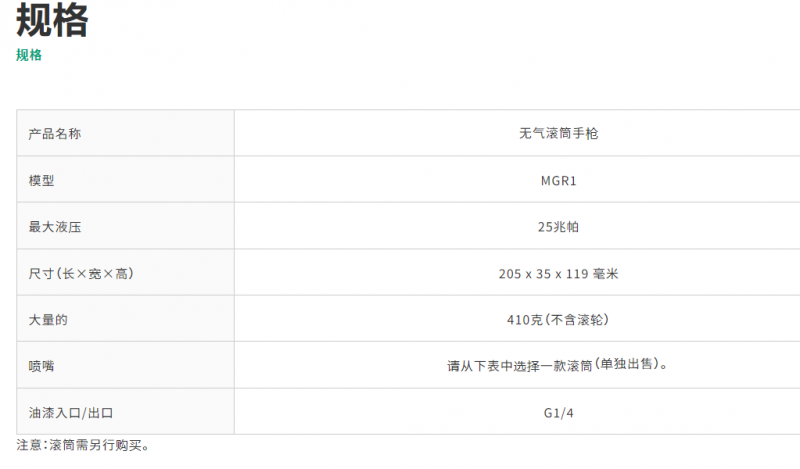The height and width of the screenshot is (469, 800).
Task: Select the 25兆帕 pressure value
Action: coord(558,227)
